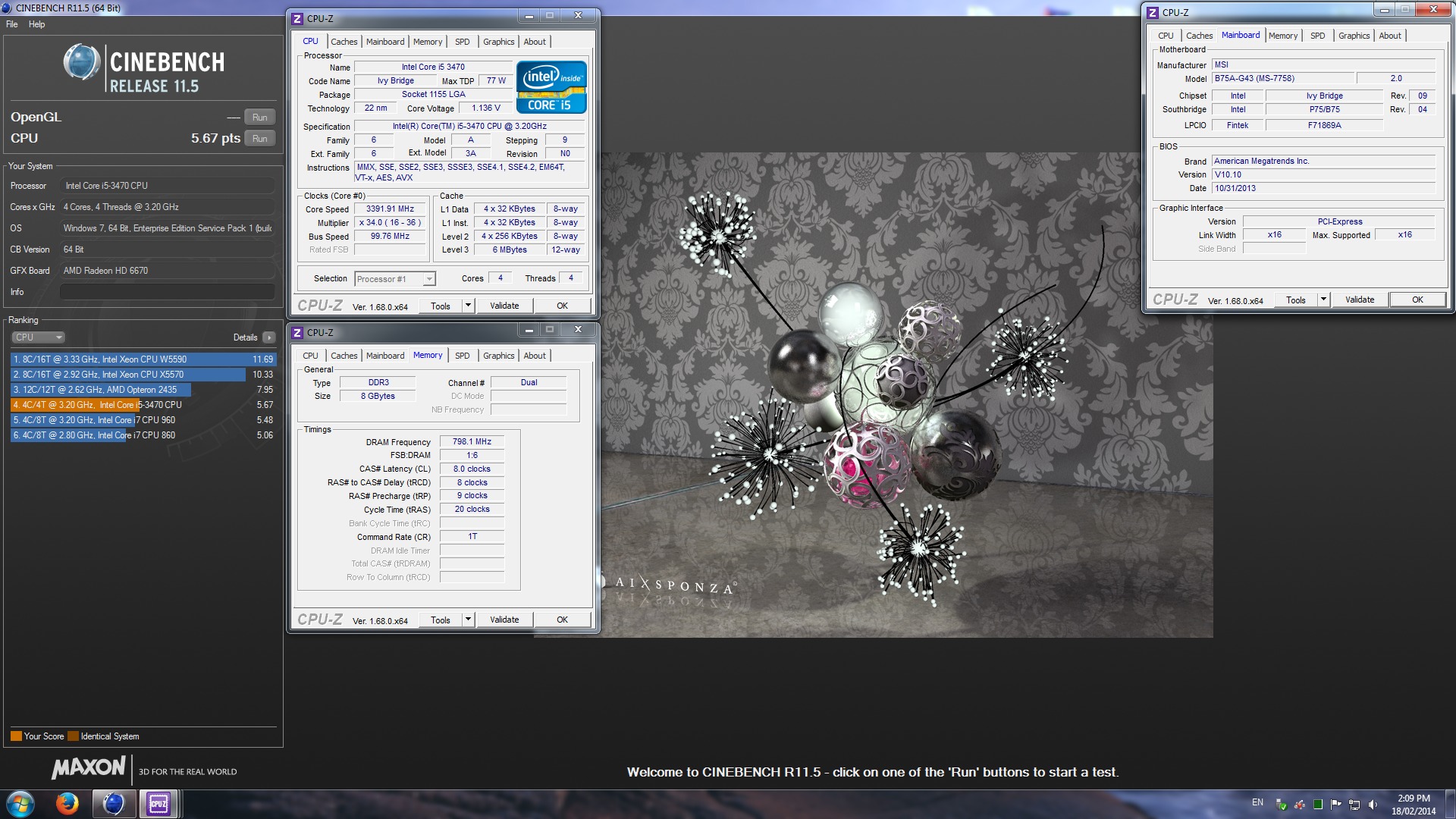Click the Cinebench Release 11.5 logo
This screenshot has height=819, width=1456.
tap(144, 70)
